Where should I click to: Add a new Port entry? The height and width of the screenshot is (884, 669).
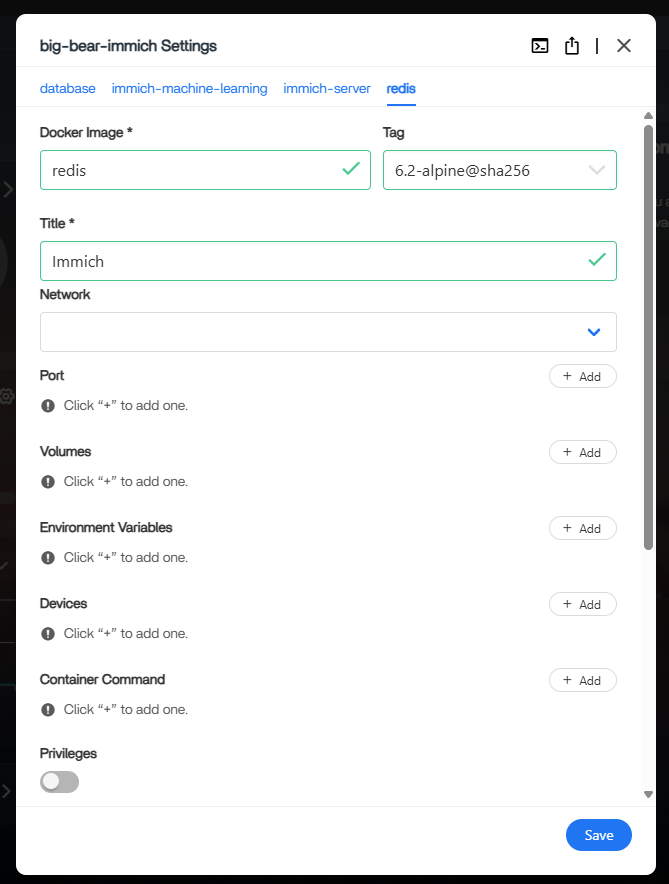pos(582,376)
